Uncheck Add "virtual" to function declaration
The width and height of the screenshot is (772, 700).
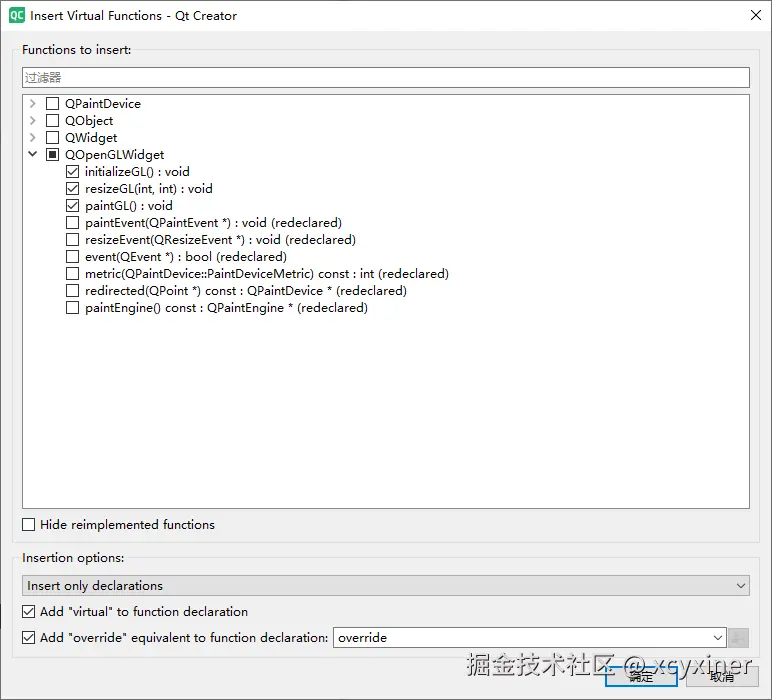(29, 611)
